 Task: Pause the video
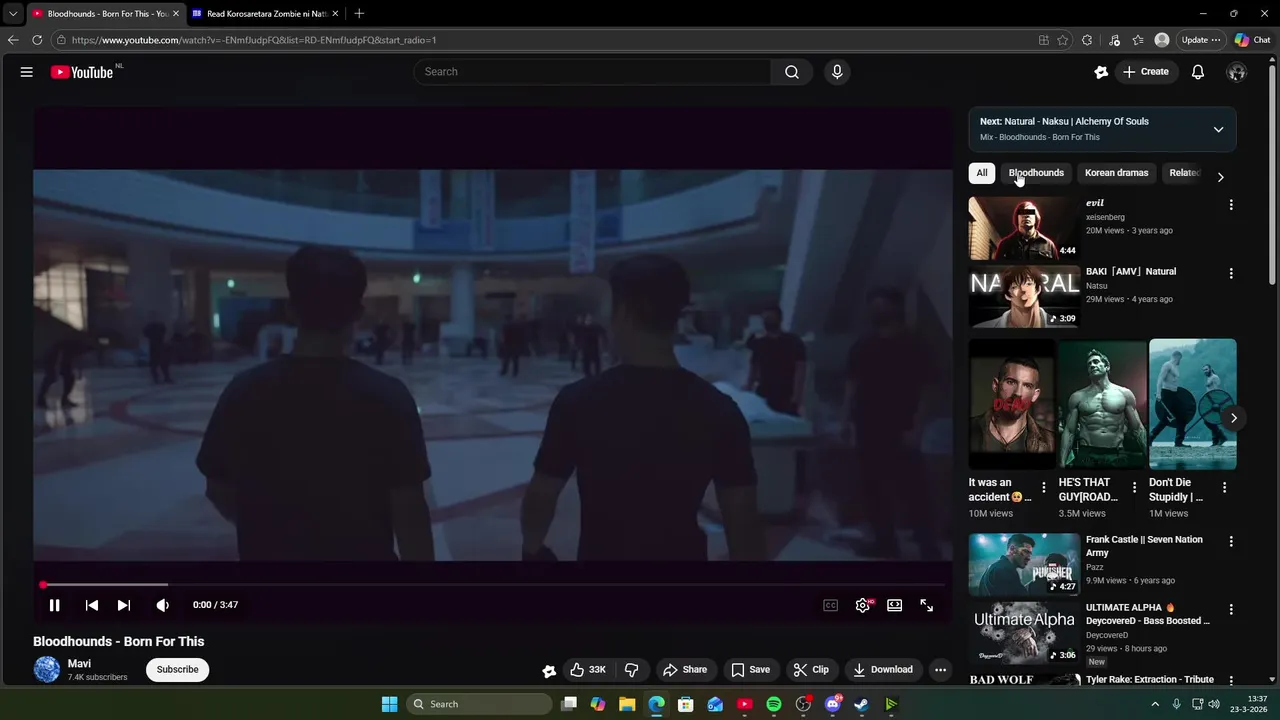(55, 605)
